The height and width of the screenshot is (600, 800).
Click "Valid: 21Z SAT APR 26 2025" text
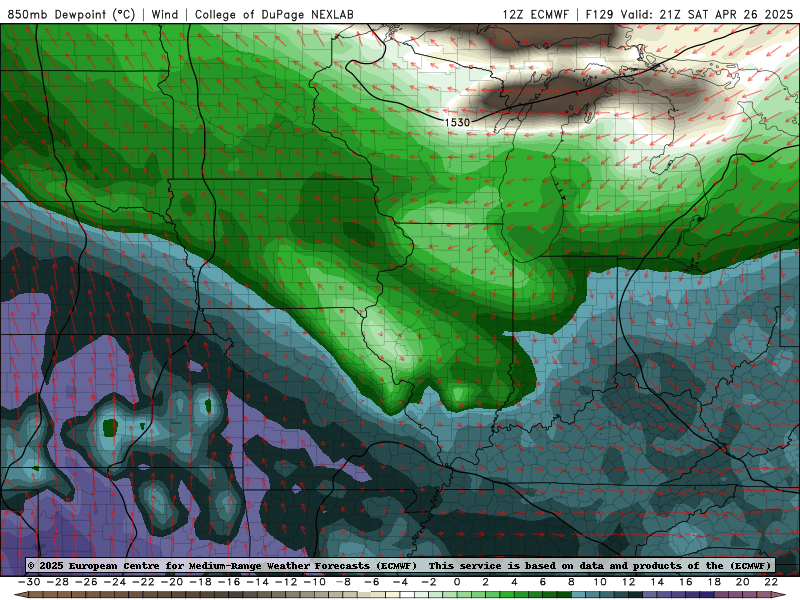[707, 14]
